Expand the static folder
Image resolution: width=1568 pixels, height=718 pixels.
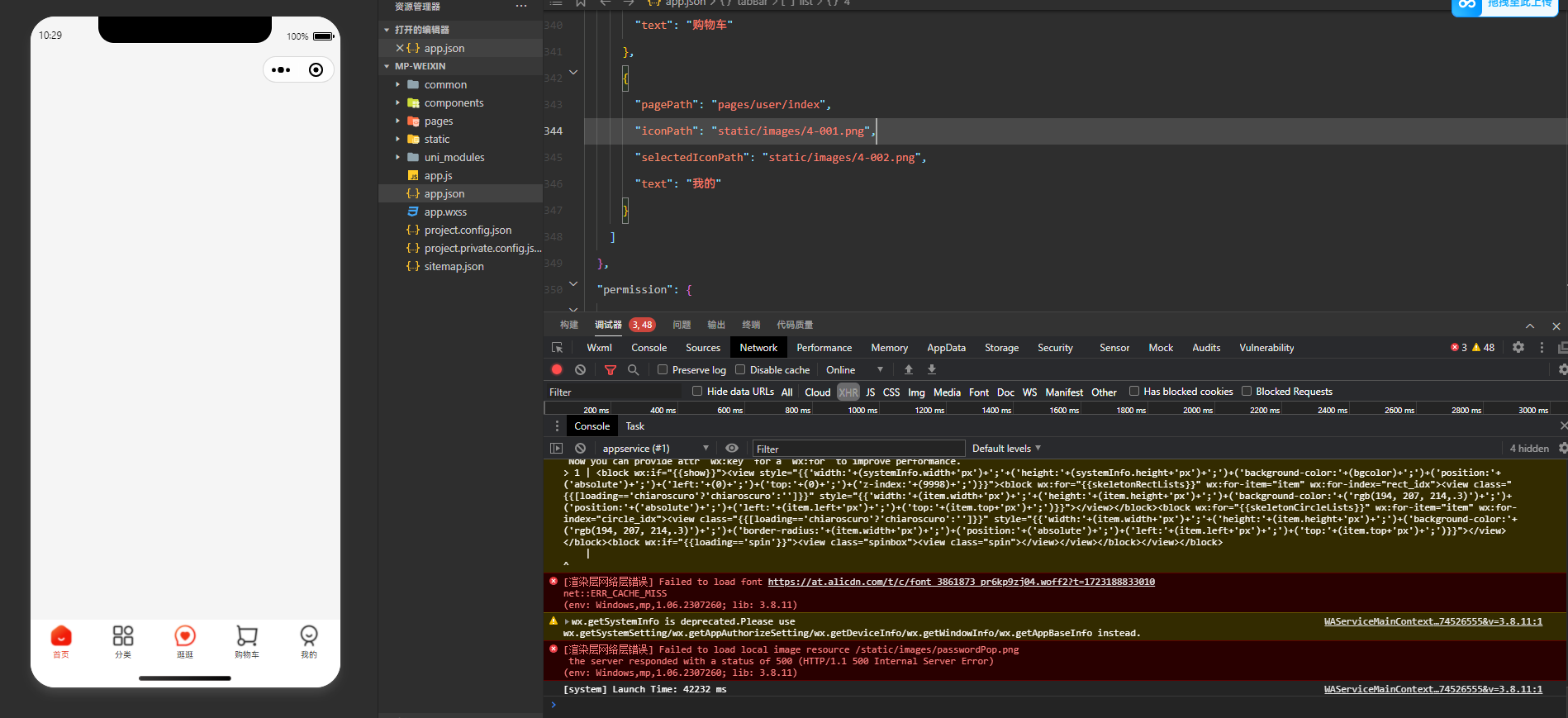pyautogui.click(x=397, y=139)
